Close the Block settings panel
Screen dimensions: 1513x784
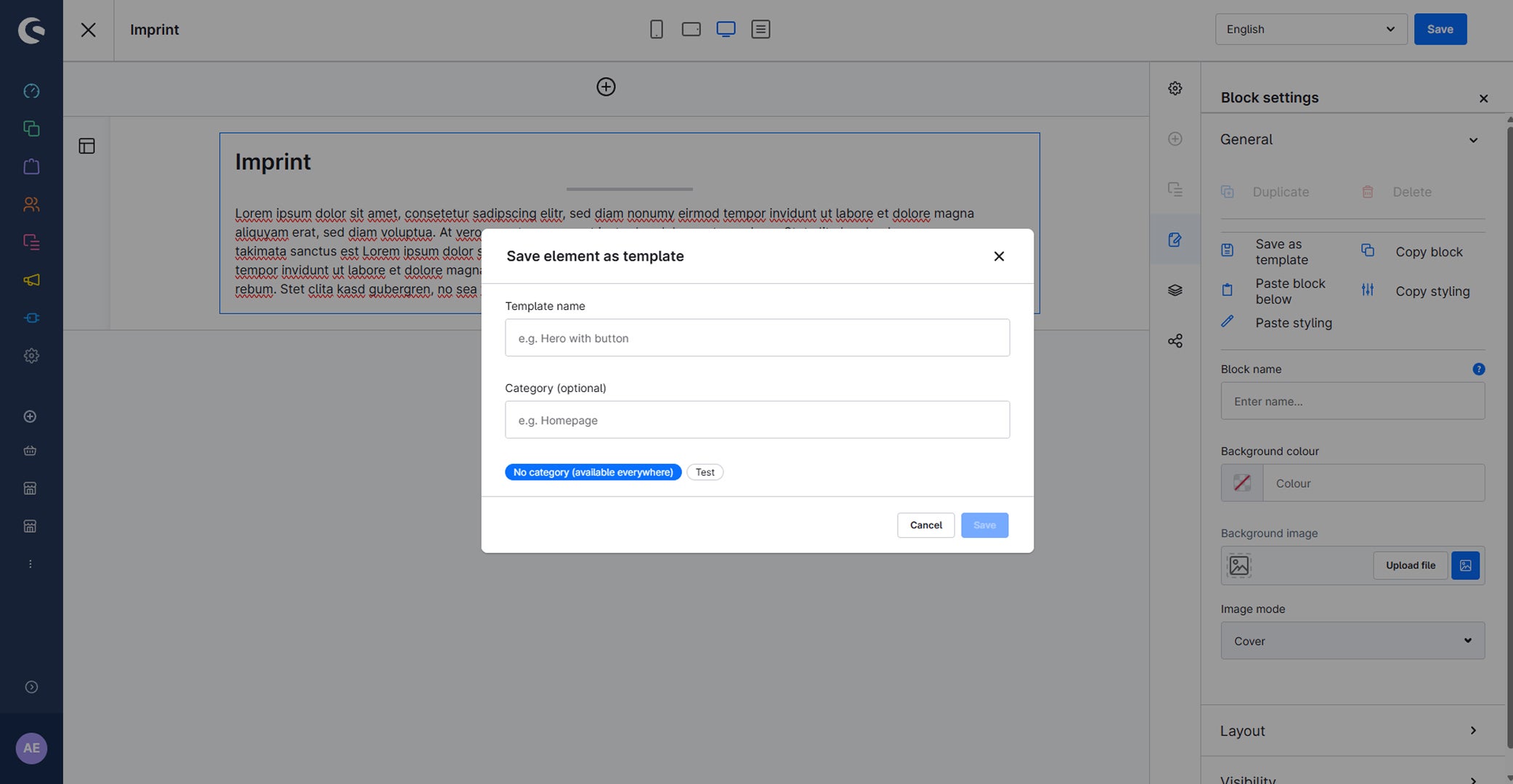(1483, 98)
